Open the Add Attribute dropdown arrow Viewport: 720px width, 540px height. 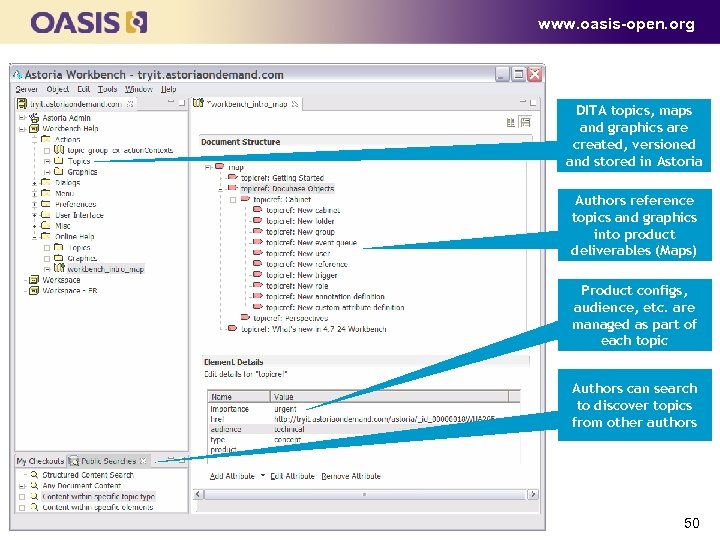point(263,475)
